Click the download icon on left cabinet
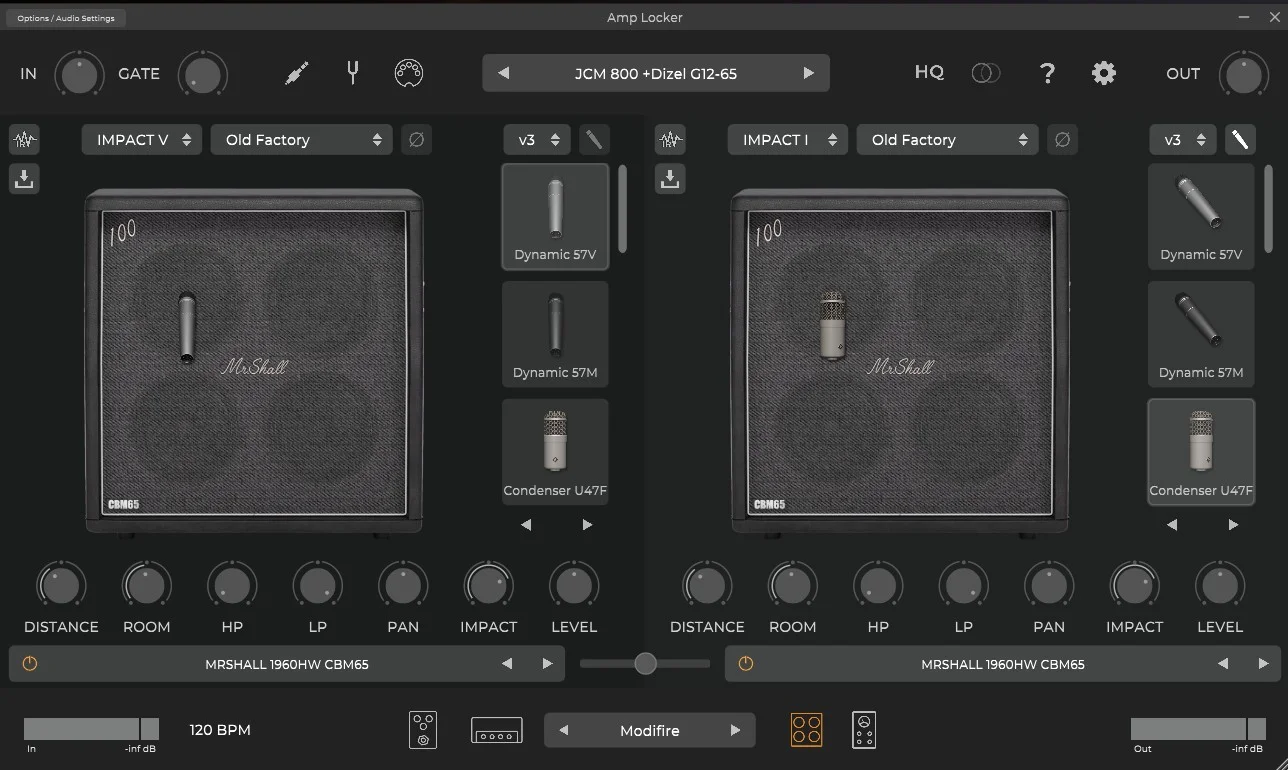 tap(24, 179)
